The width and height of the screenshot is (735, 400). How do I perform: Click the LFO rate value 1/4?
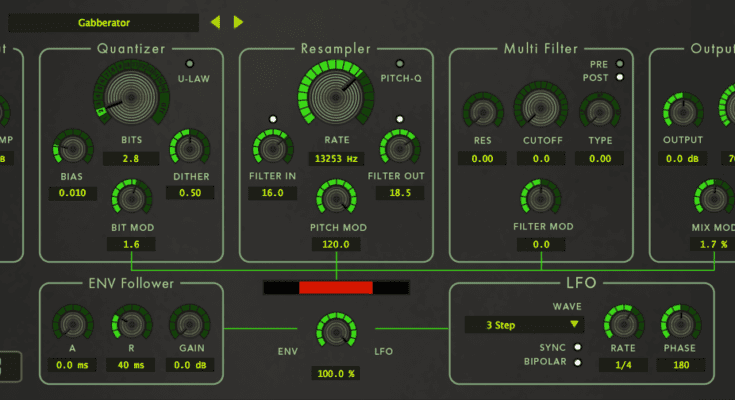pos(621,365)
